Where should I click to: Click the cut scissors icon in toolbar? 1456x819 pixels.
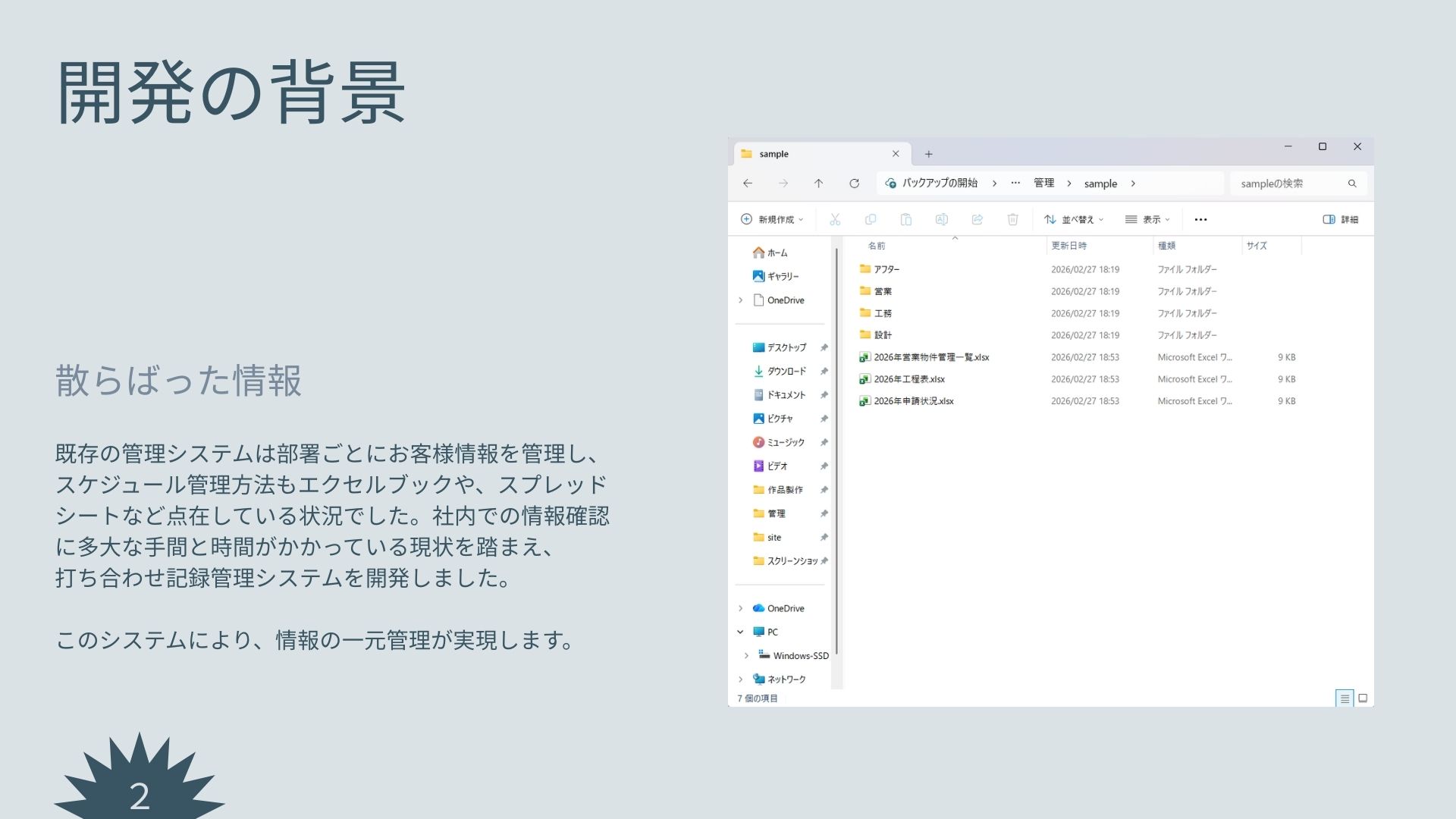pos(835,220)
